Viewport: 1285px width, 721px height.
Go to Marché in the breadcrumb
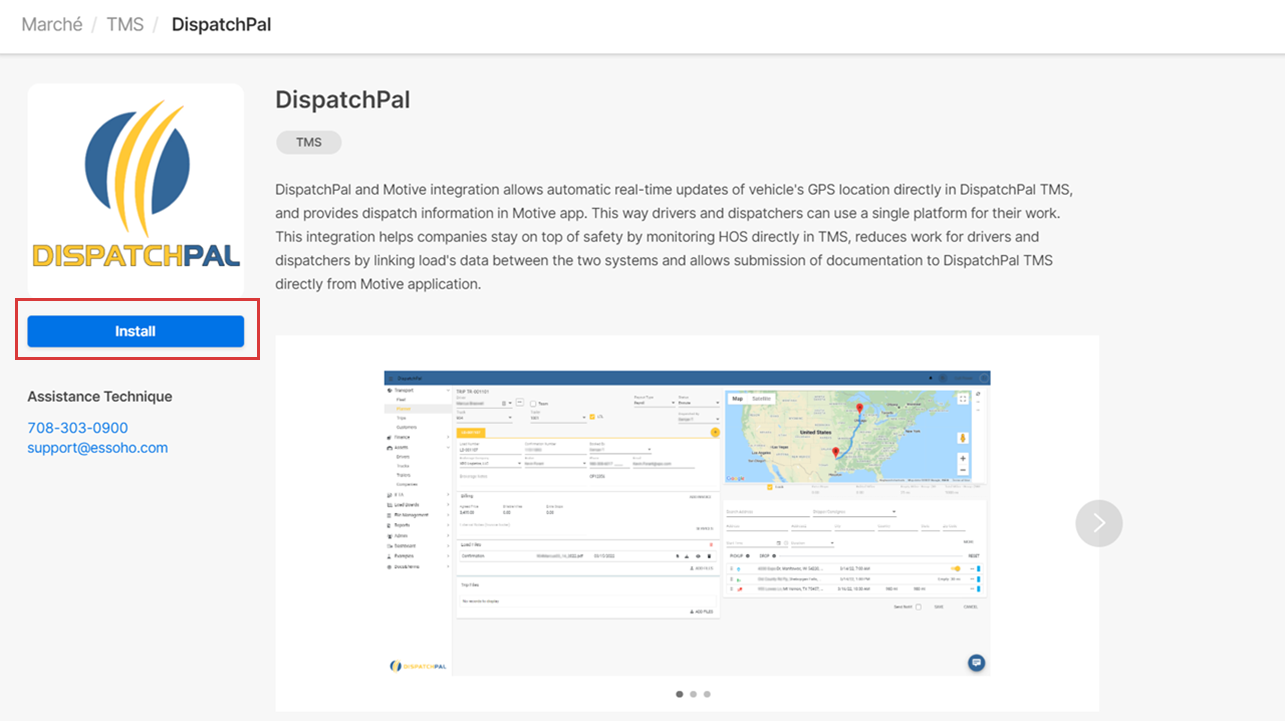click(52, 24)
